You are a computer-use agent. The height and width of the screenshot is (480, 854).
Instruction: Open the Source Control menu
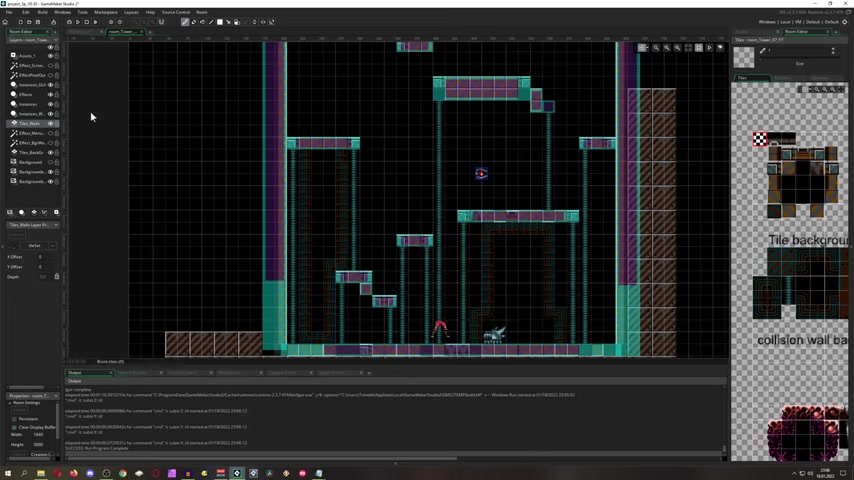click(176, 12)
